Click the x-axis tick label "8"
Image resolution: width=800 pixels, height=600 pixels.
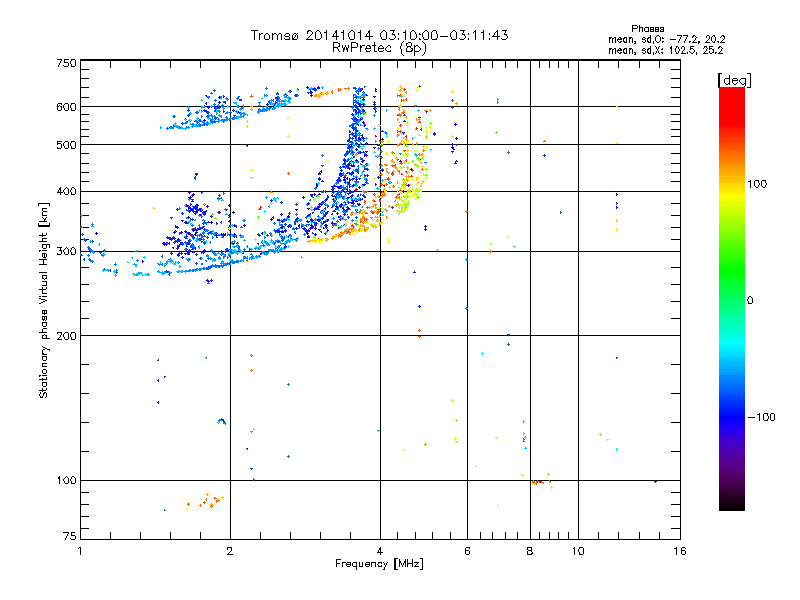click(x=530, y=551)
